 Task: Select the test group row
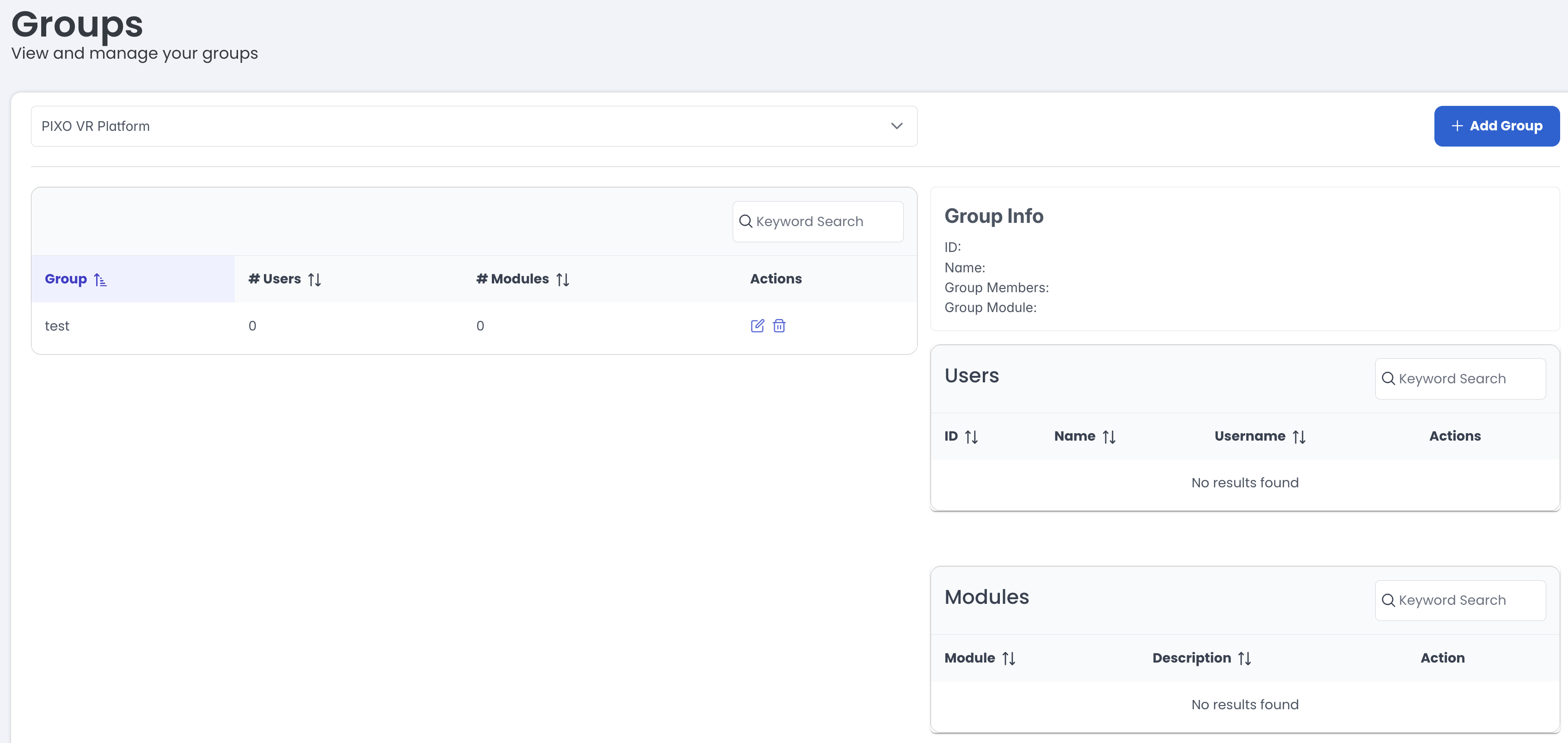57,326
